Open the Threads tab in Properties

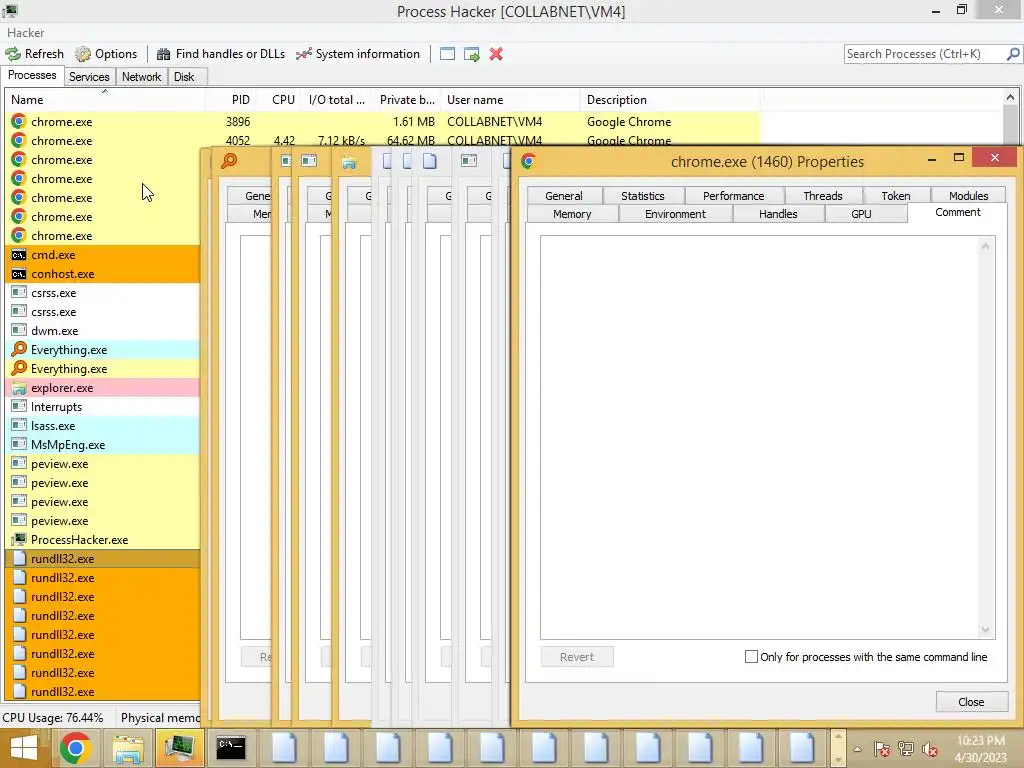[823, 195]
